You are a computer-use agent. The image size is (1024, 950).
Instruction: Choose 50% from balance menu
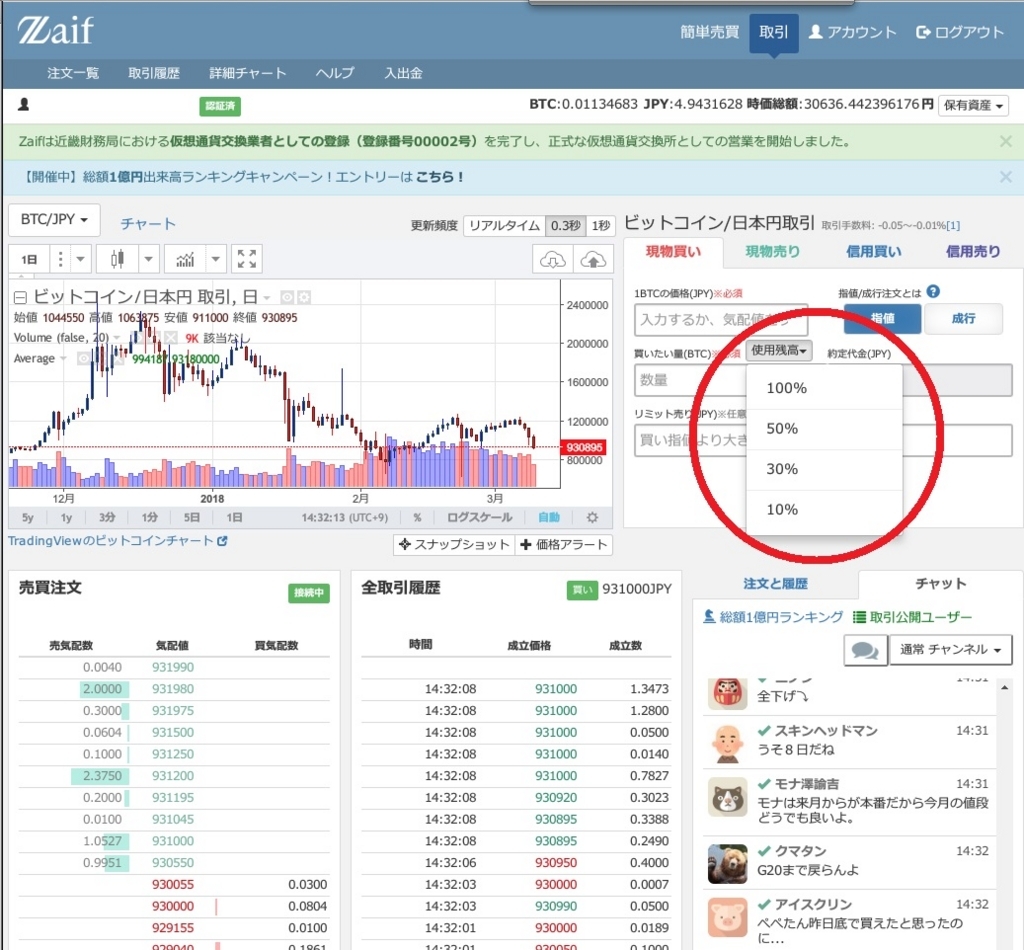click(x=824, y=429)
